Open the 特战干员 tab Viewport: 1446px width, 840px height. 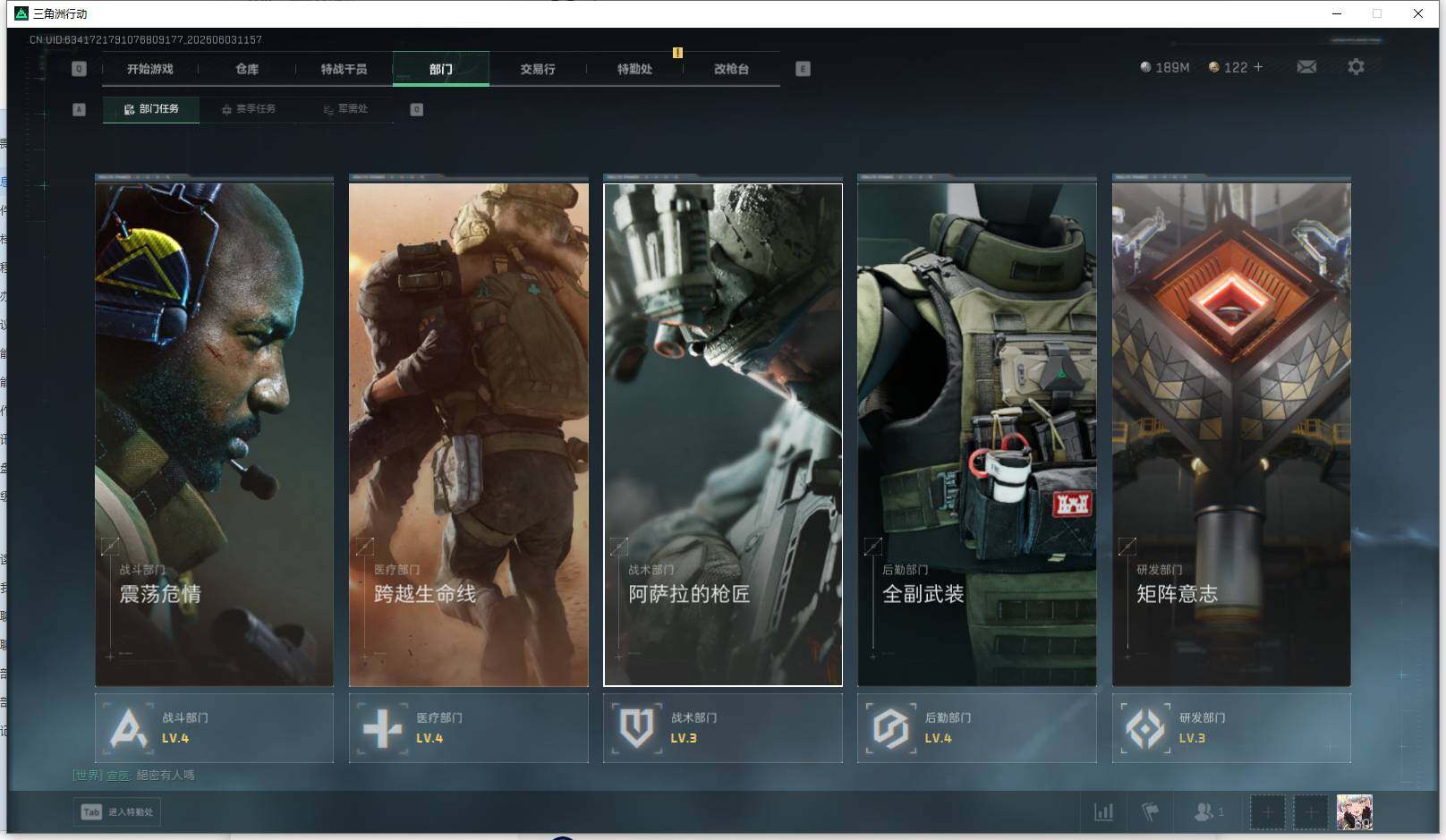(344, 69)
